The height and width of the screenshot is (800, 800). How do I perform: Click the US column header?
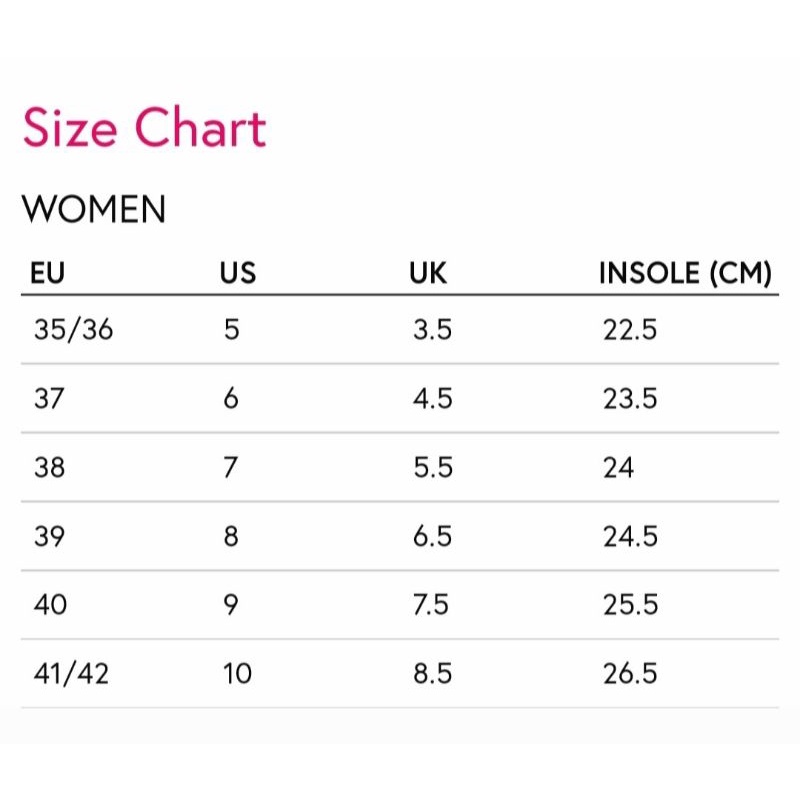pyautogui.click(x=238, y=272)
